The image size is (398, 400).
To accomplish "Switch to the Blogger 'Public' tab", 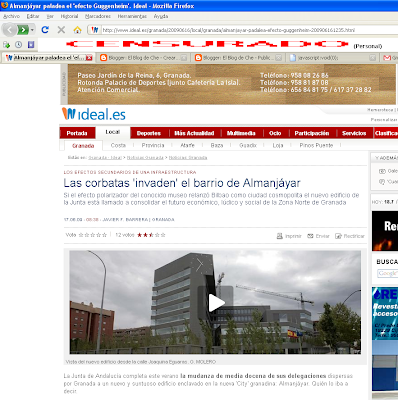I will 238,58.
